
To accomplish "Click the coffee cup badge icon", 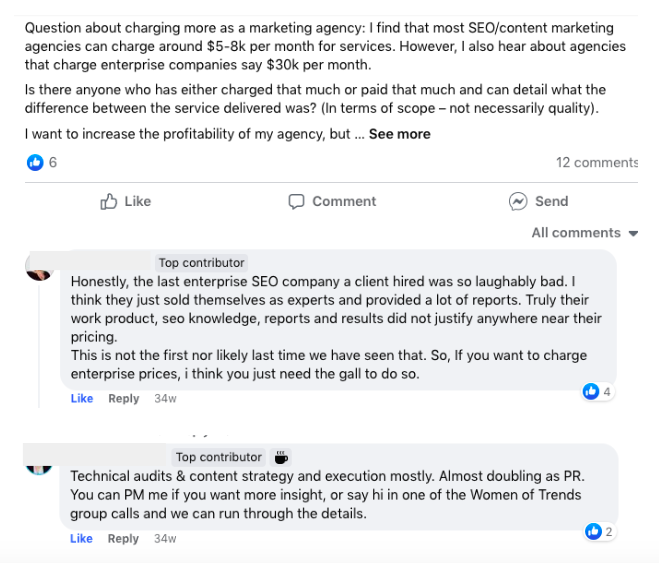I will tap(282, 457).
